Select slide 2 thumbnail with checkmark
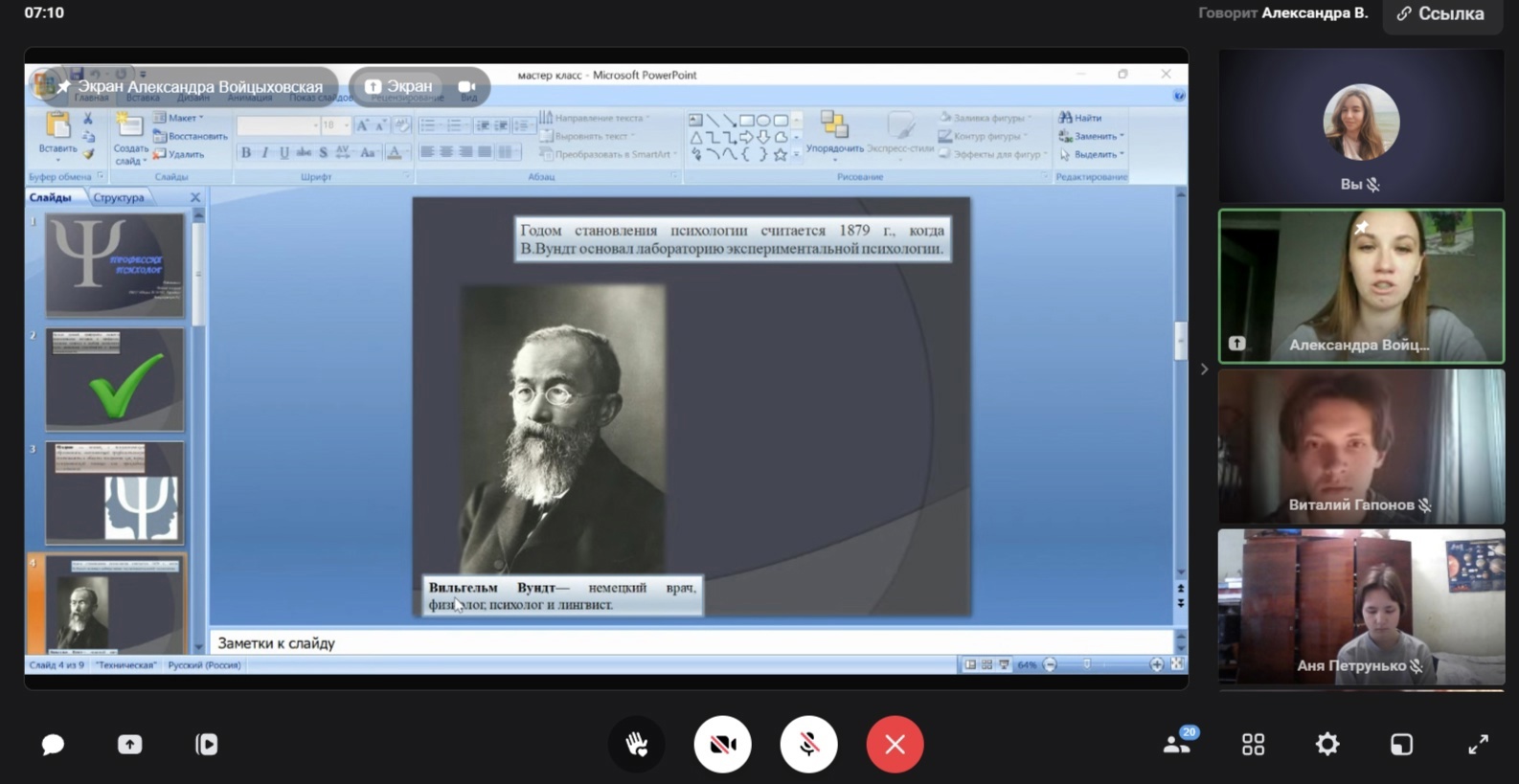 115,380
